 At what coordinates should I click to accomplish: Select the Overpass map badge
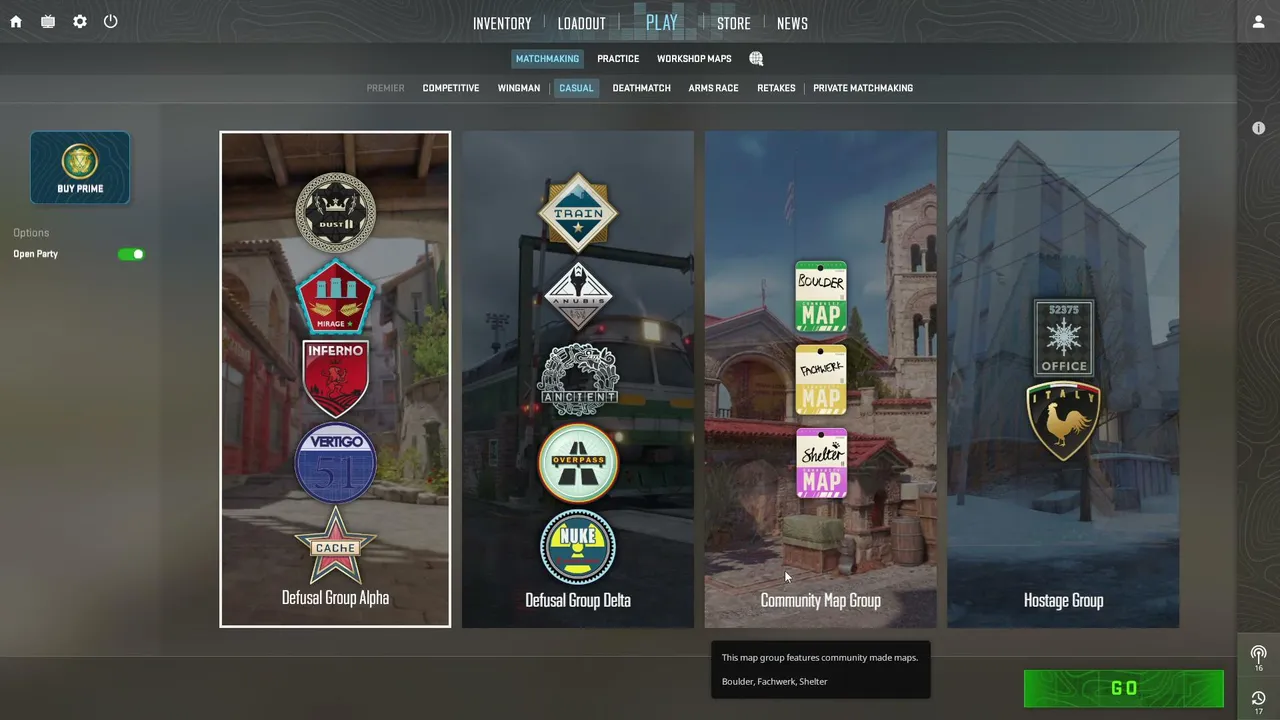tap(578, 463)
